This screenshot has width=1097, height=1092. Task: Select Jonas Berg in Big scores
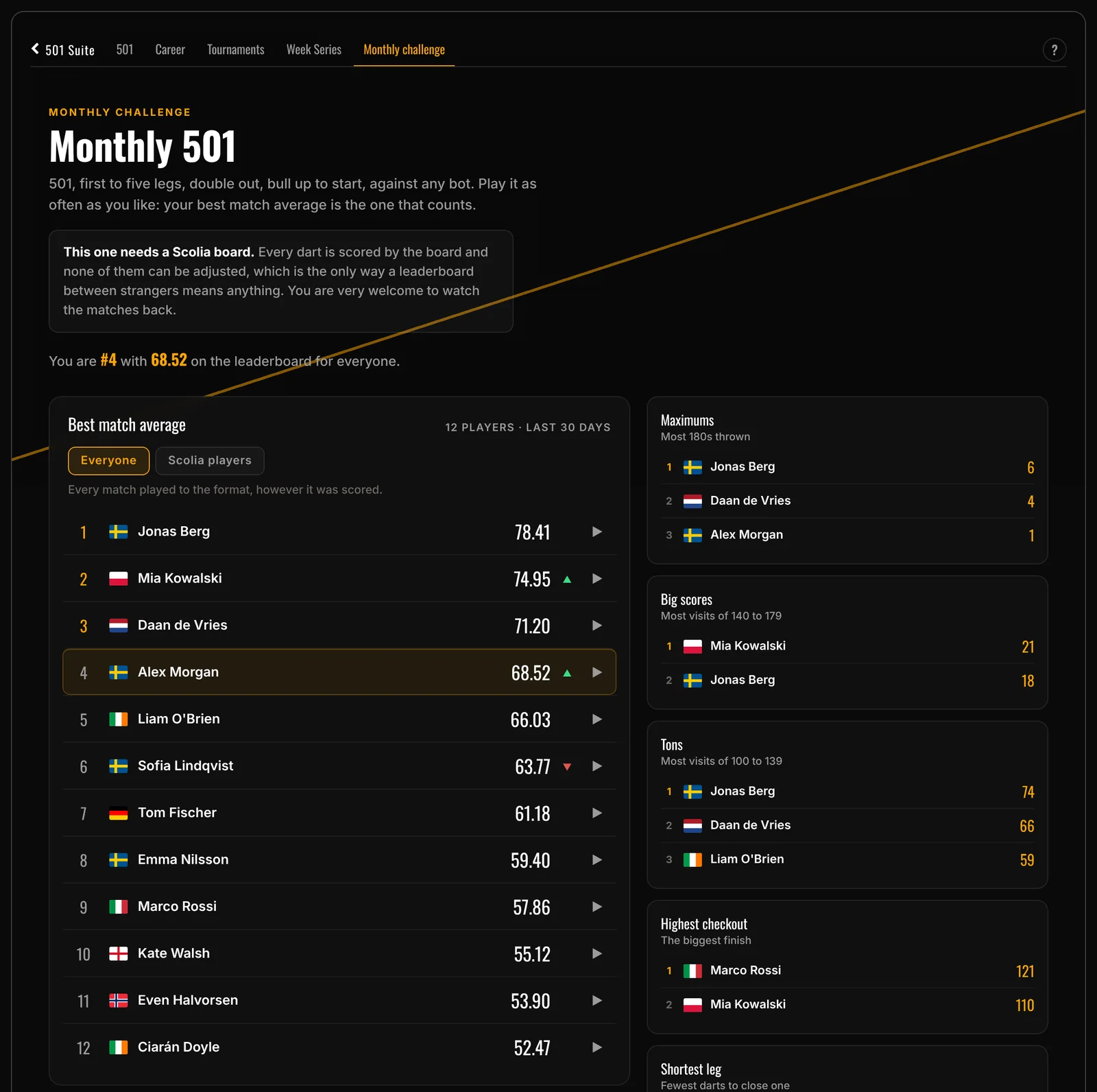[847, 680]
